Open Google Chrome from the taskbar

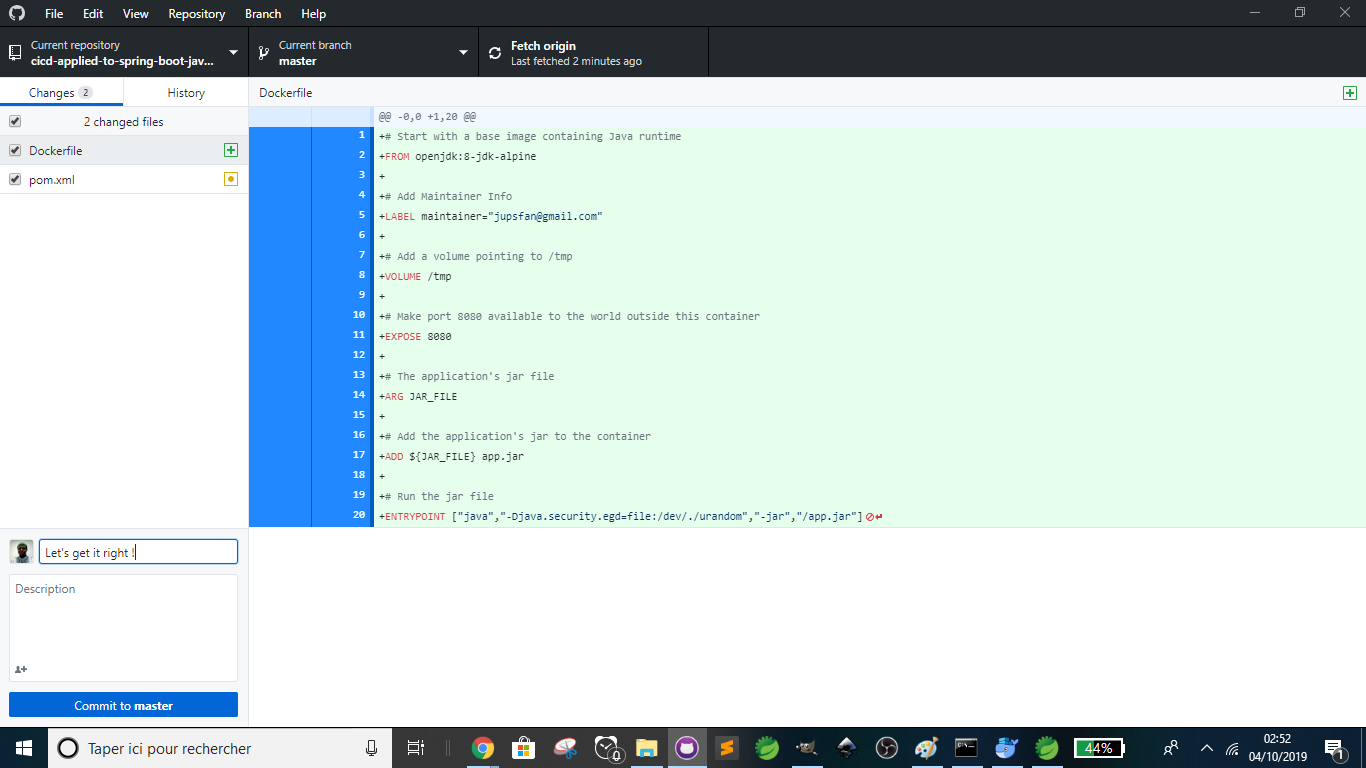(483, 748)
